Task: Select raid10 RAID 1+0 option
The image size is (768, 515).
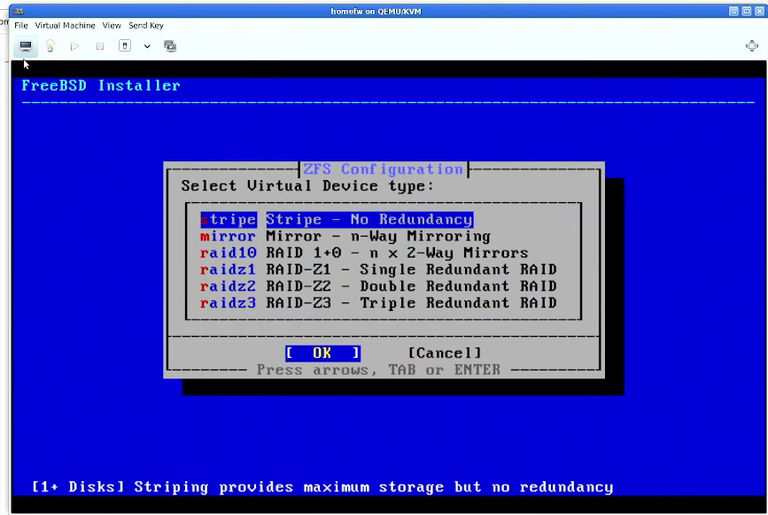Action: coord(364,253)
